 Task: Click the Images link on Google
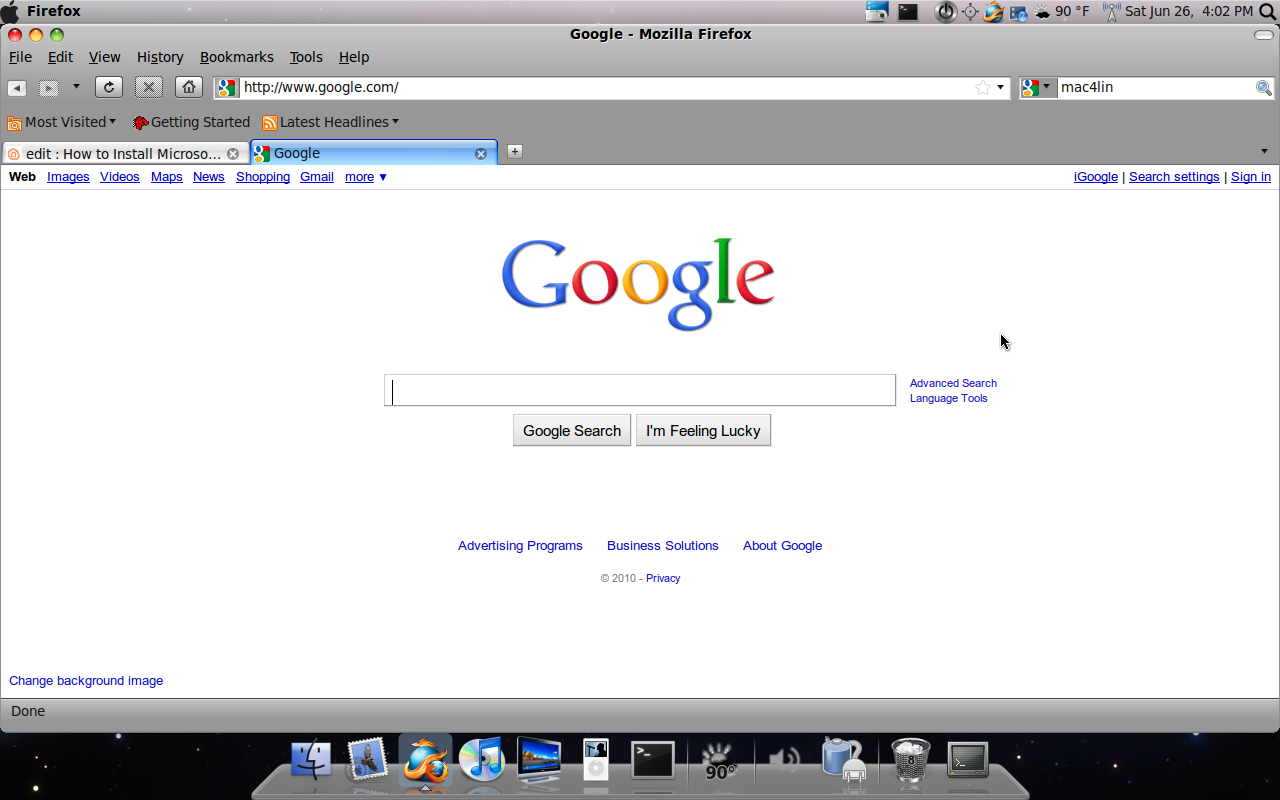click(x=68, y=177)
